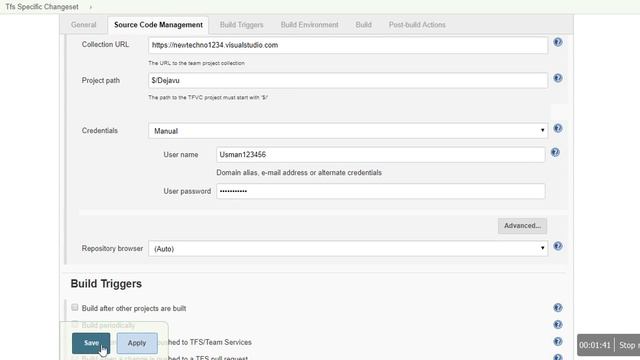The height and width of the screenshot is (360, 640).
Task: Click the Build Triggers section heading
Action: 106,284
